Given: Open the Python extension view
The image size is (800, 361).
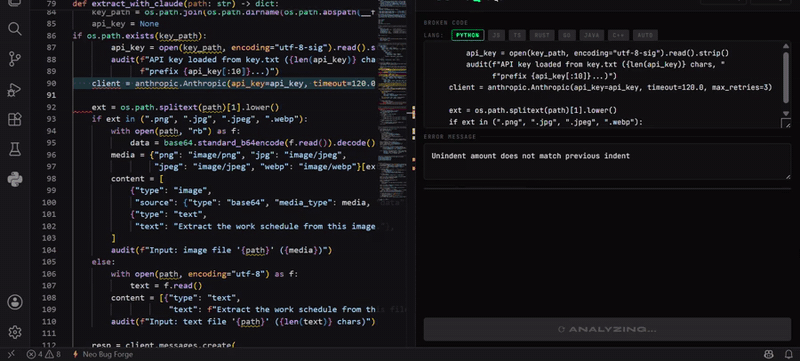Looking at the screenshot, I should 15,179.
